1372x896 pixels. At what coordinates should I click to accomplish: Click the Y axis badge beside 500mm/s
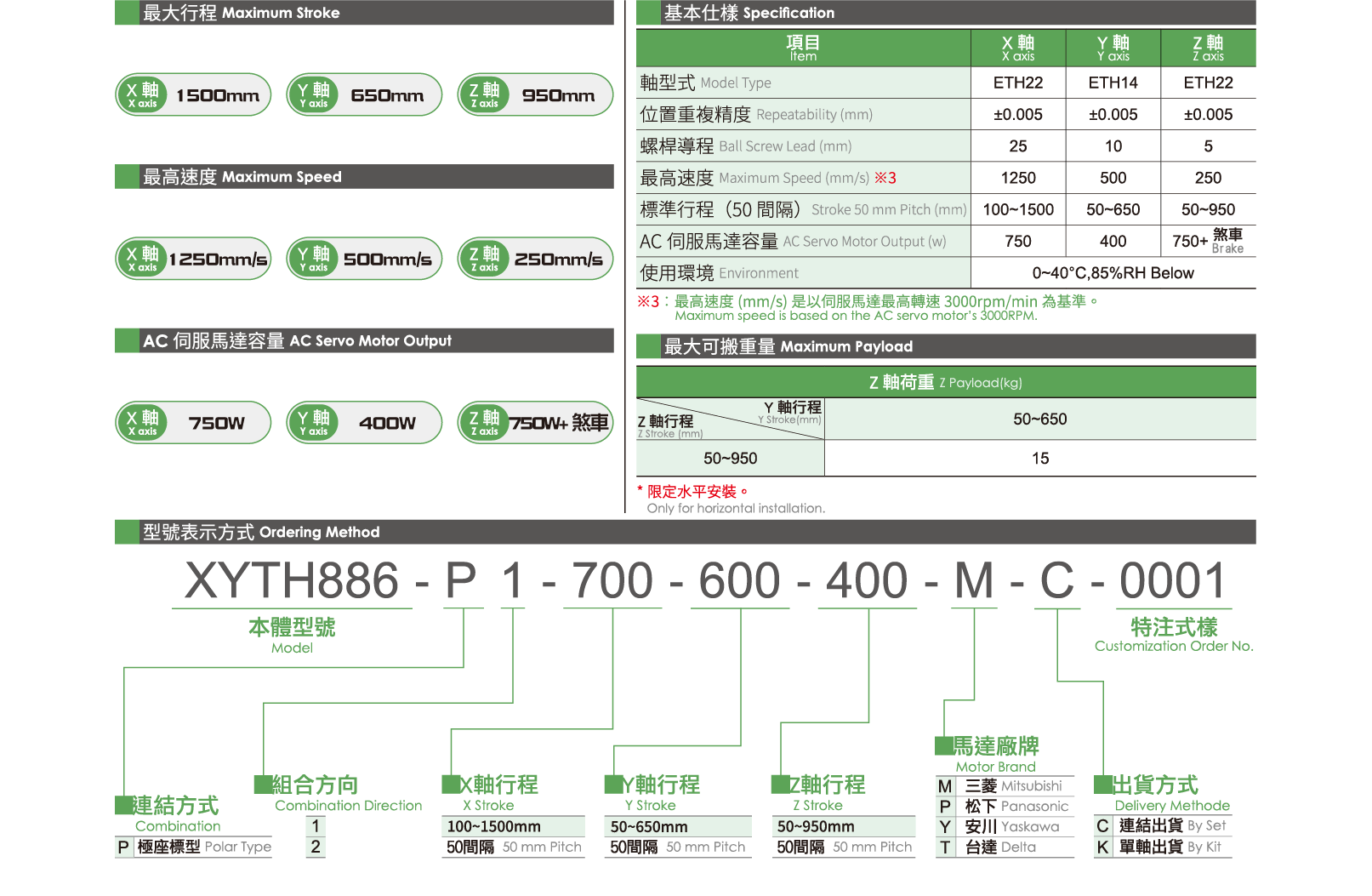click(313, 259)
